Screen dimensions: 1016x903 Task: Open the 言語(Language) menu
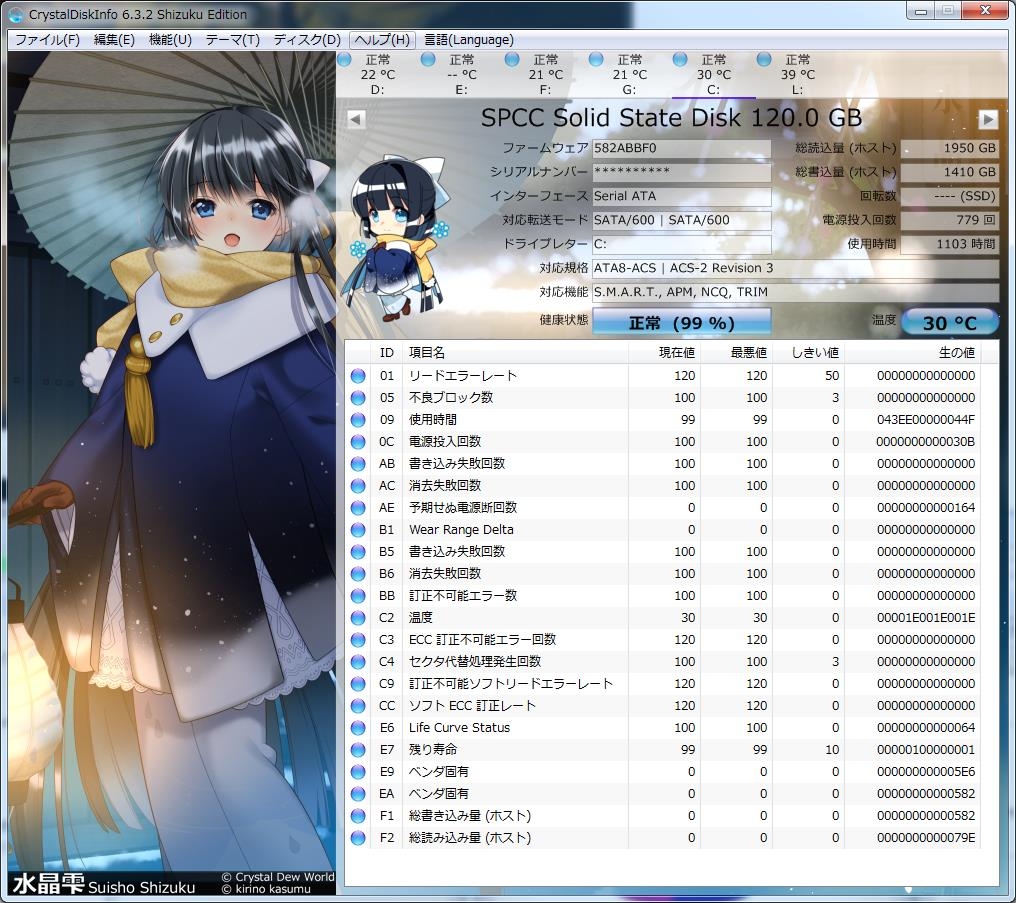tap(468, 40)
